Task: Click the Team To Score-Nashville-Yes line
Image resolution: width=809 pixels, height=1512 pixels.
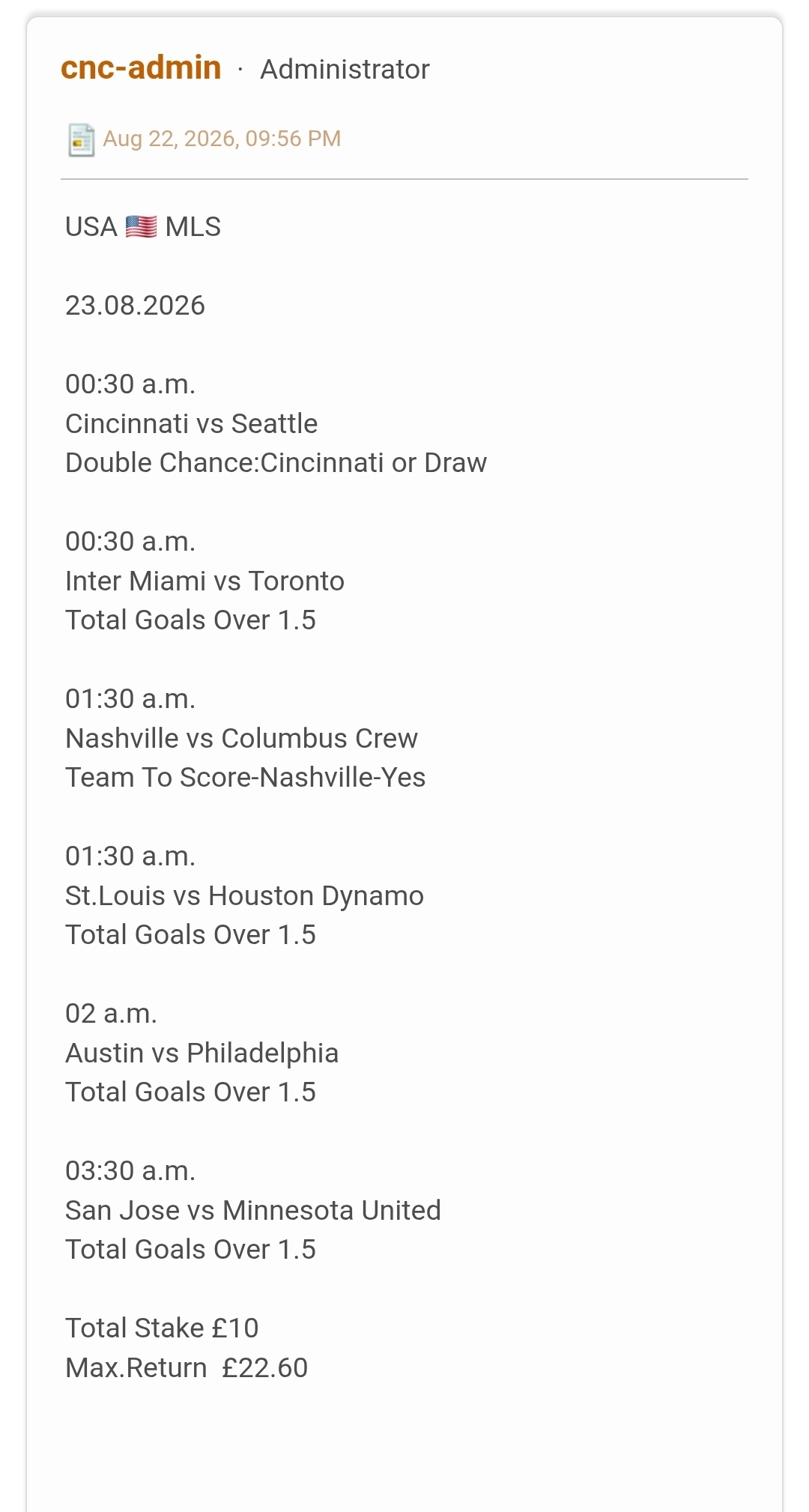Action: [x=245, y=777]
